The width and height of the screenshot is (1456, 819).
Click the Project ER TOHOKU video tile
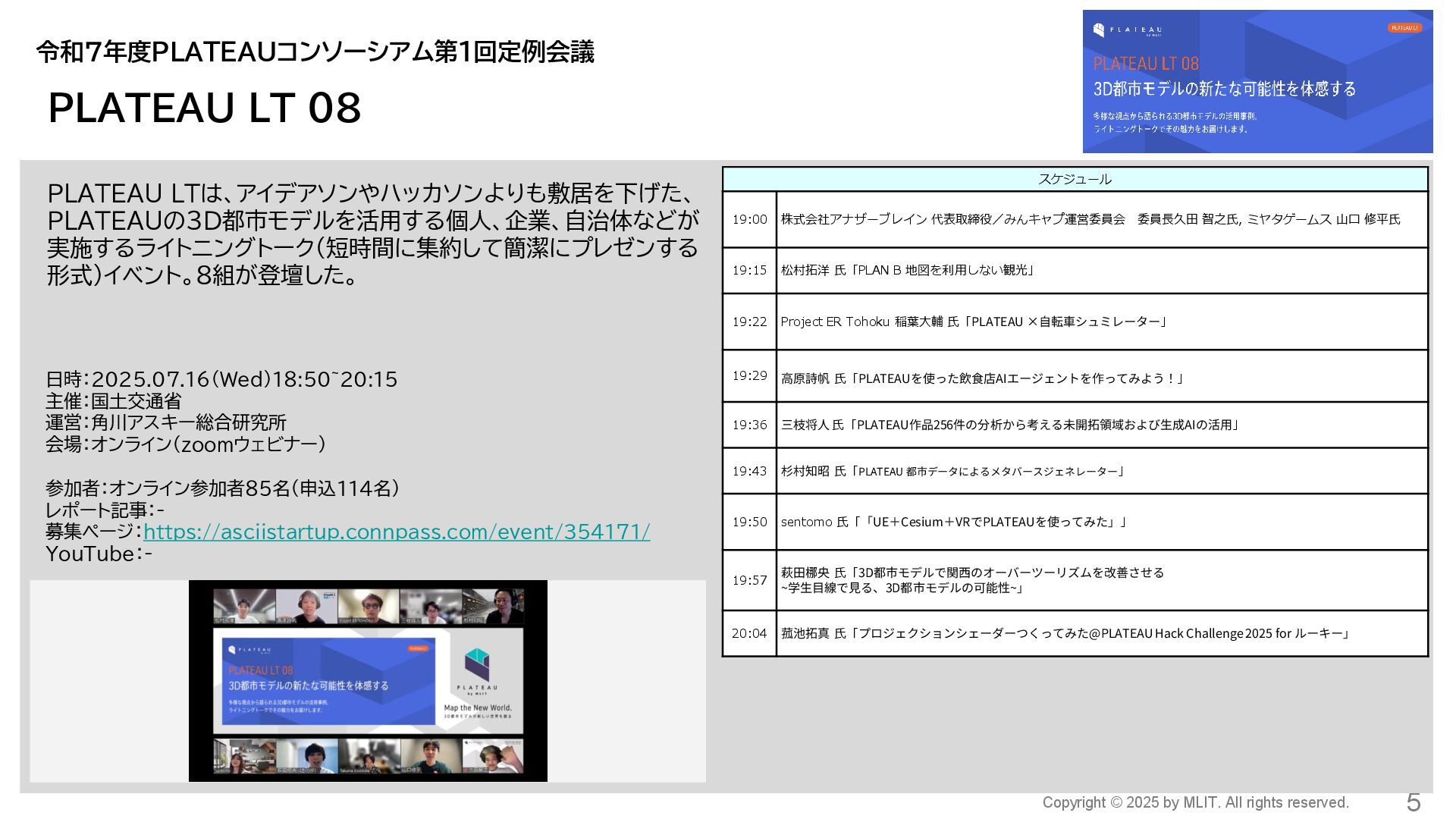tap(368, 606)
